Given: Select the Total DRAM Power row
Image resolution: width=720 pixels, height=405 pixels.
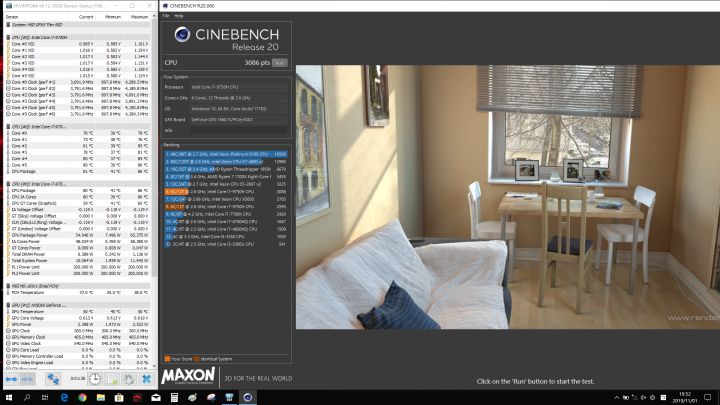Looking at the screenshot, I should (x=77, y=254).
